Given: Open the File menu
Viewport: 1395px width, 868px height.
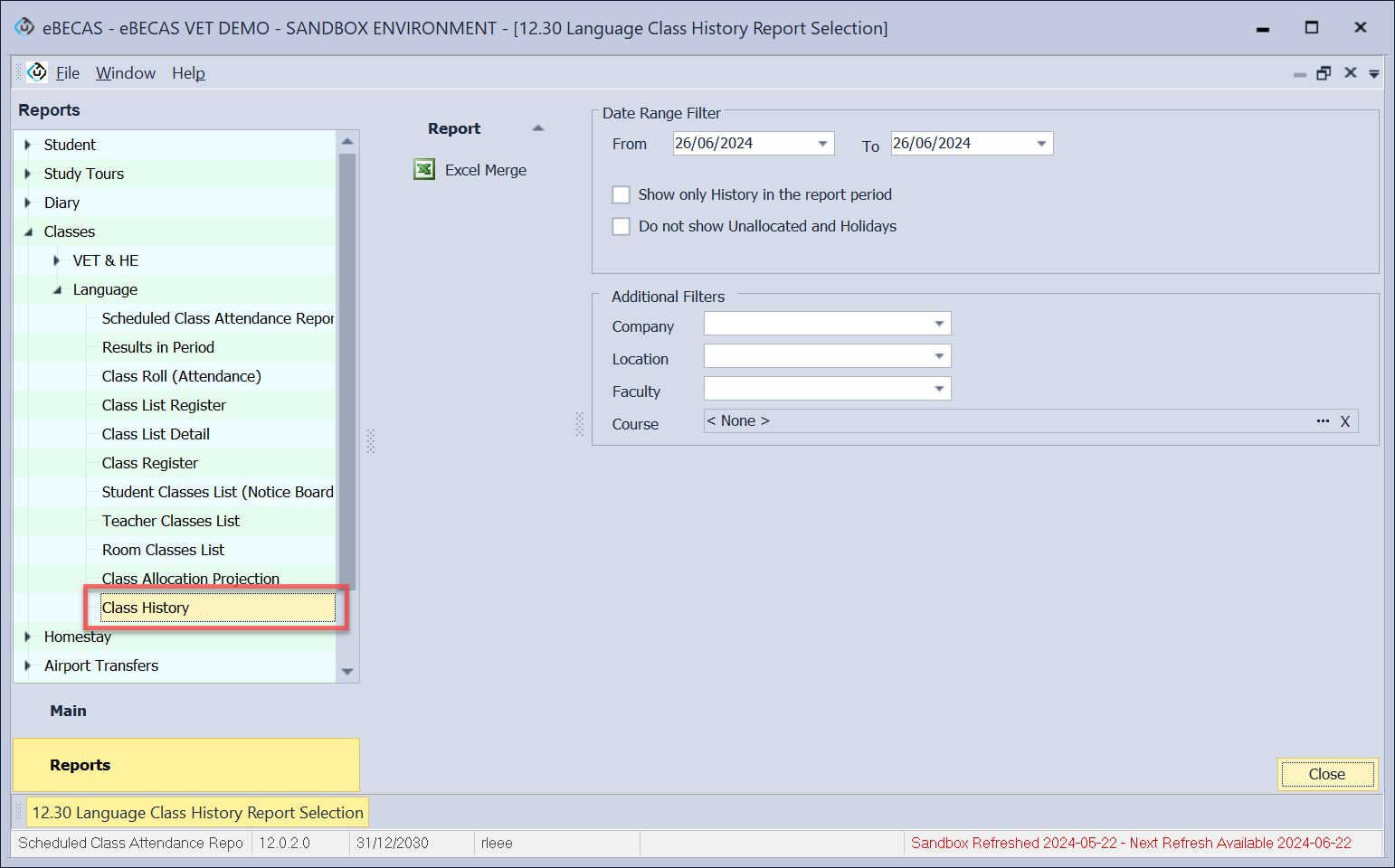Looking at the screenshot, I should point(68,73).
